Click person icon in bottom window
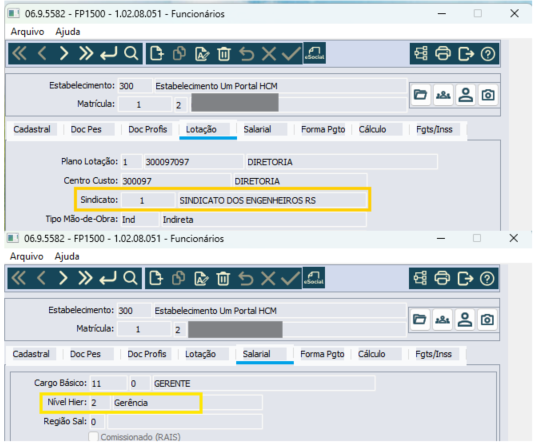The image size is (536, 446). click(465, 320)
